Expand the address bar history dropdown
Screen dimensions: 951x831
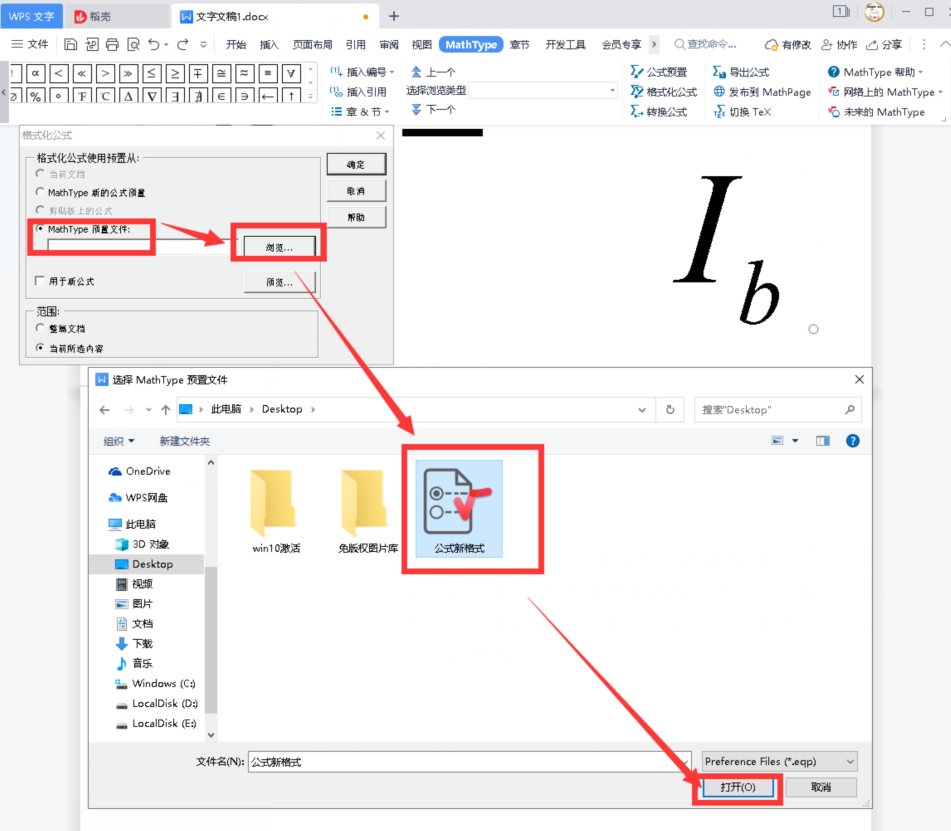click(x=642, y=410)
